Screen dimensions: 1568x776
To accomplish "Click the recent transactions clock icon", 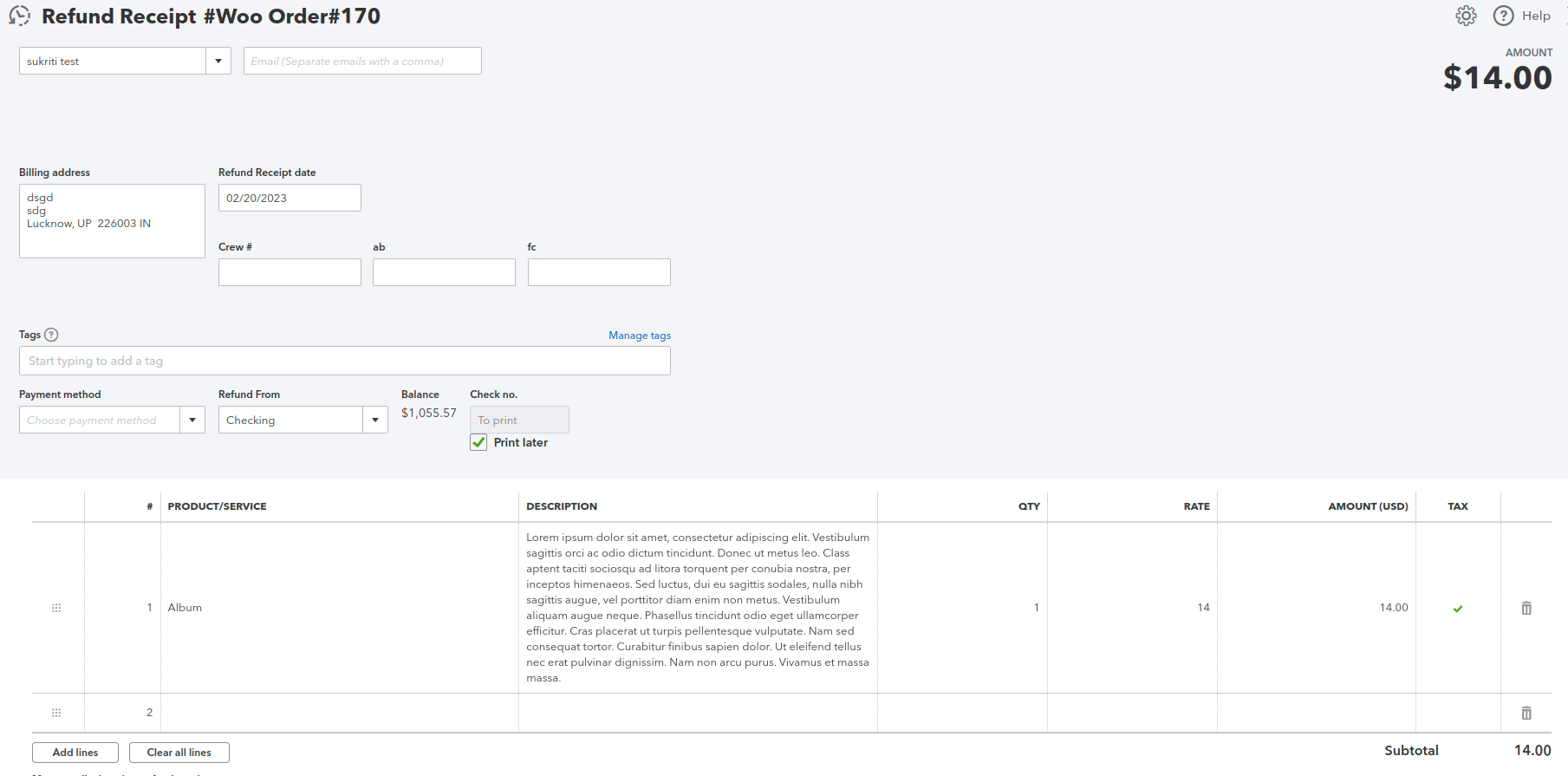I will 19,16.
